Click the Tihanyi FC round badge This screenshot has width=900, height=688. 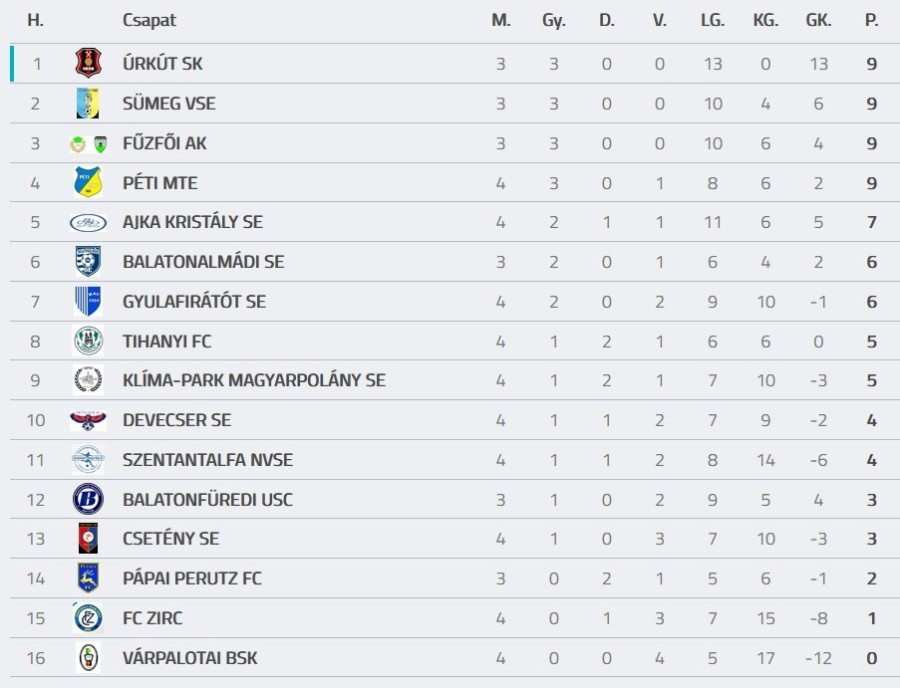pyautogui.click(x=88, y=341)
